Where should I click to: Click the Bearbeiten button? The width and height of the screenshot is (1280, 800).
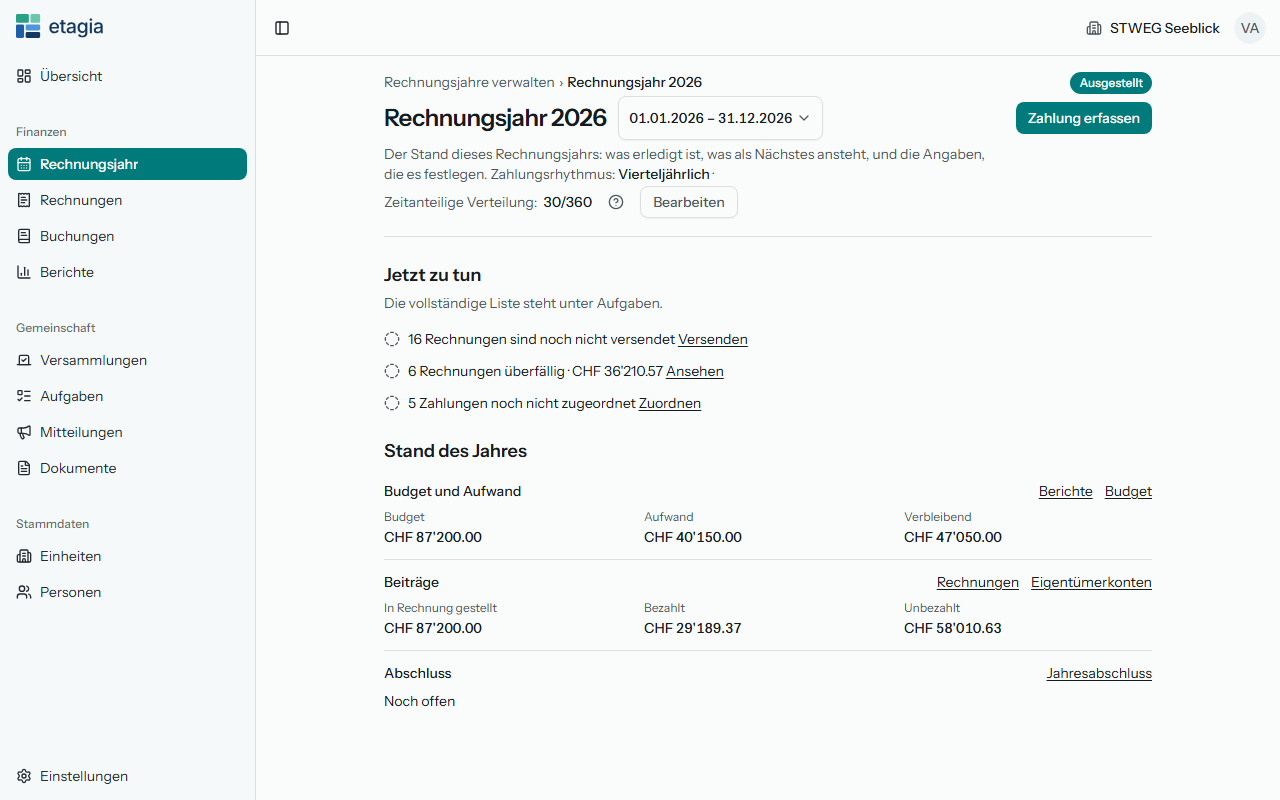[689, 202]
